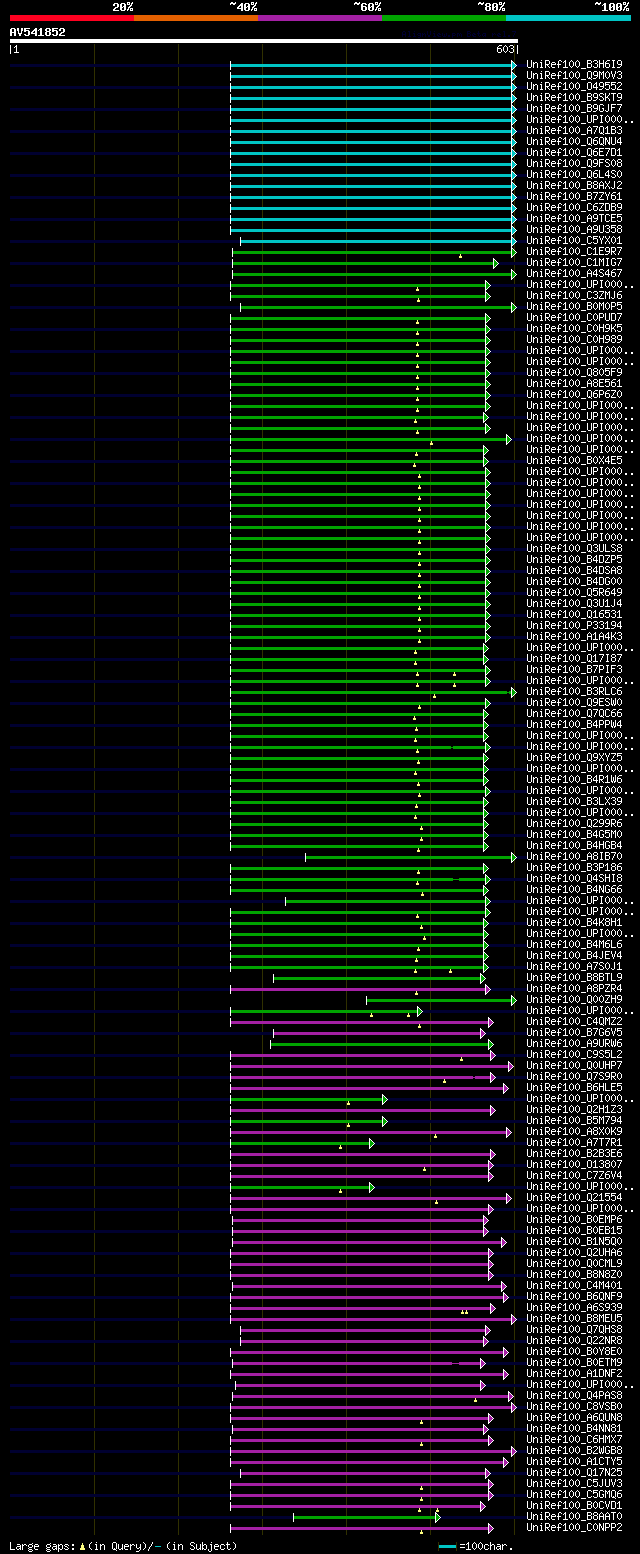Image resolution: width=640 pixels, height=1554 pixels.
Task: Click the UniRef100_Q9XYZ5 label
Action: (x=574, y=757)
